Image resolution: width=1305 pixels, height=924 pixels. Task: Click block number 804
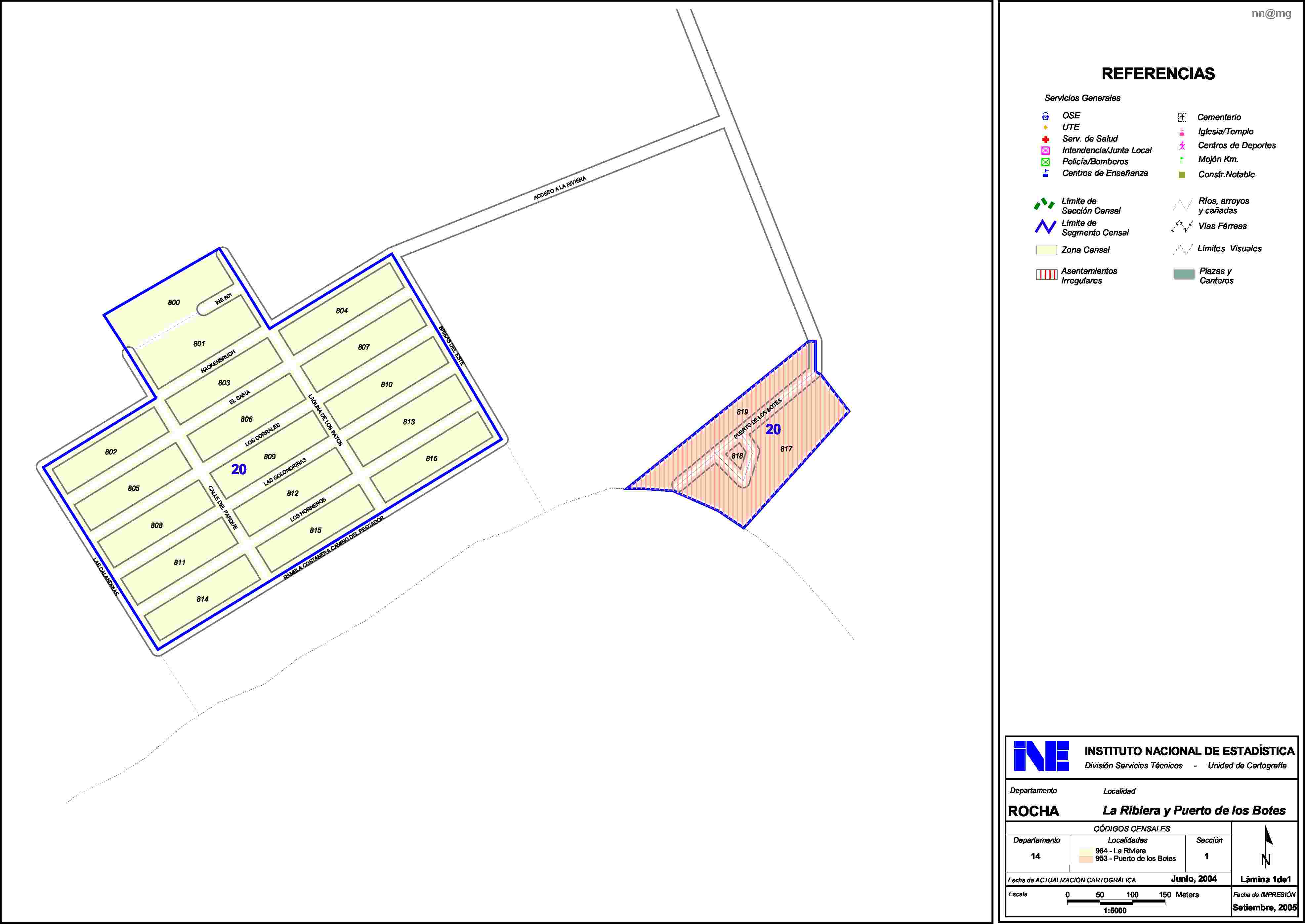[x=341, y=311]
